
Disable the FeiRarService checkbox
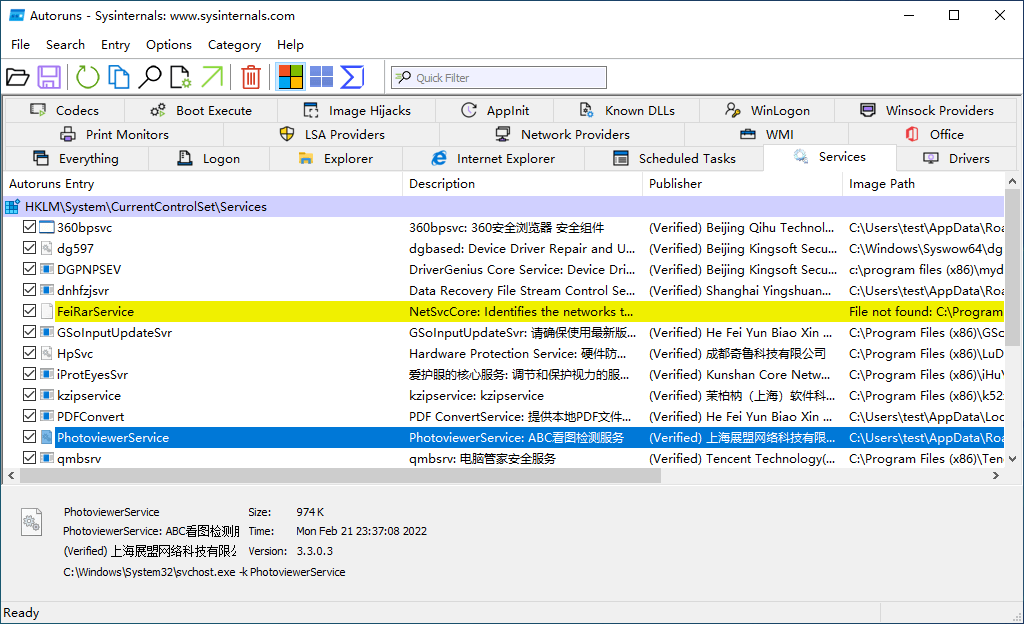[29, 311]
